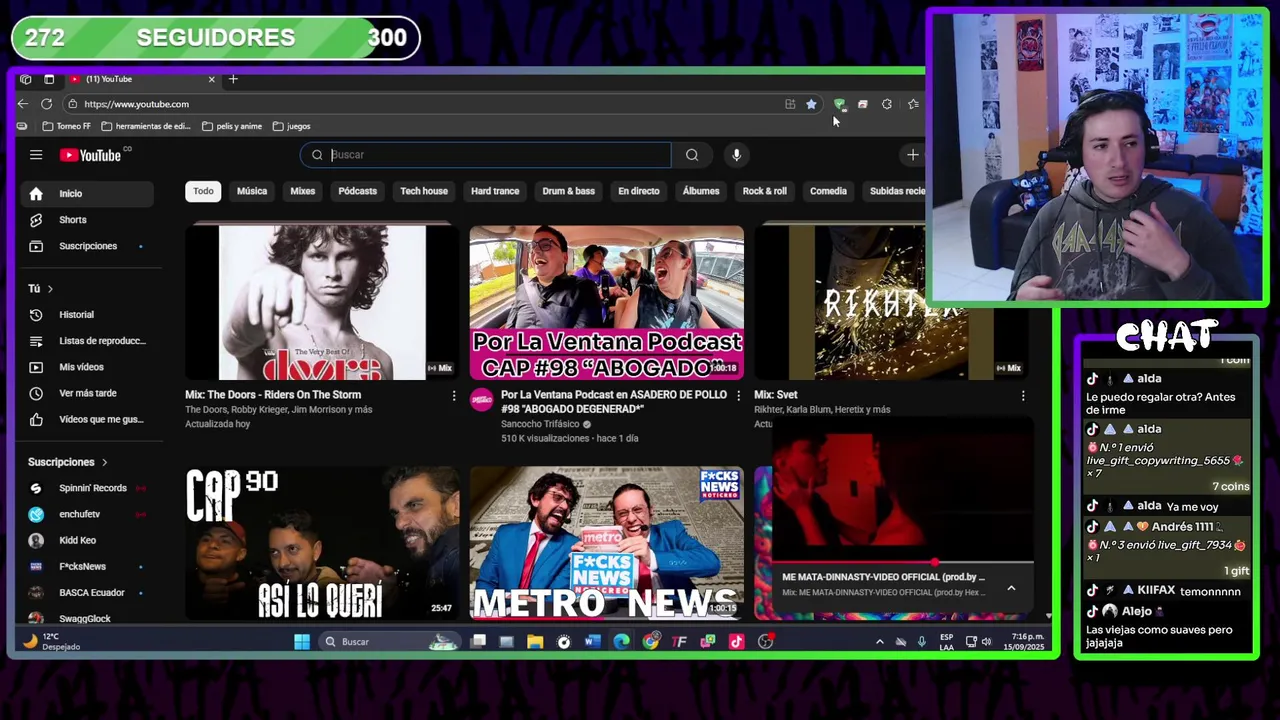
Task: Select the Pódcasts filter chip
Action: tap(357, 191)
